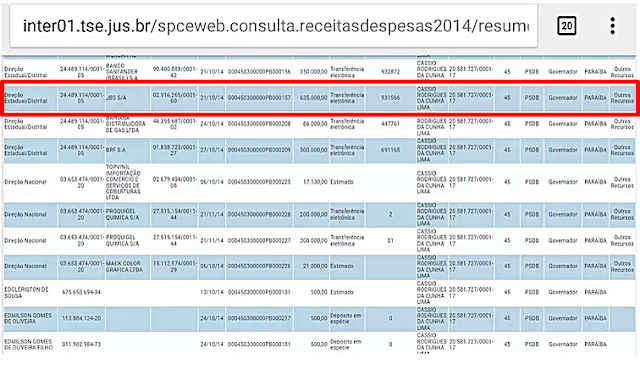
Task: Select CNPJ 02.679.494/0001-08 cell
Action: point(174,182)
